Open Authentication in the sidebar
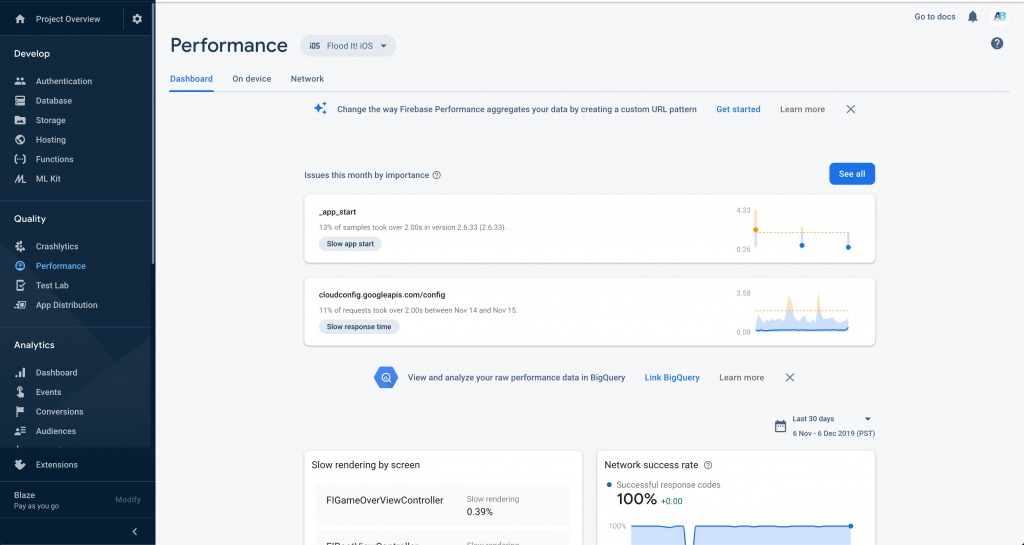The width and height of the screenshot is (1024, 545). click(64, 81)
